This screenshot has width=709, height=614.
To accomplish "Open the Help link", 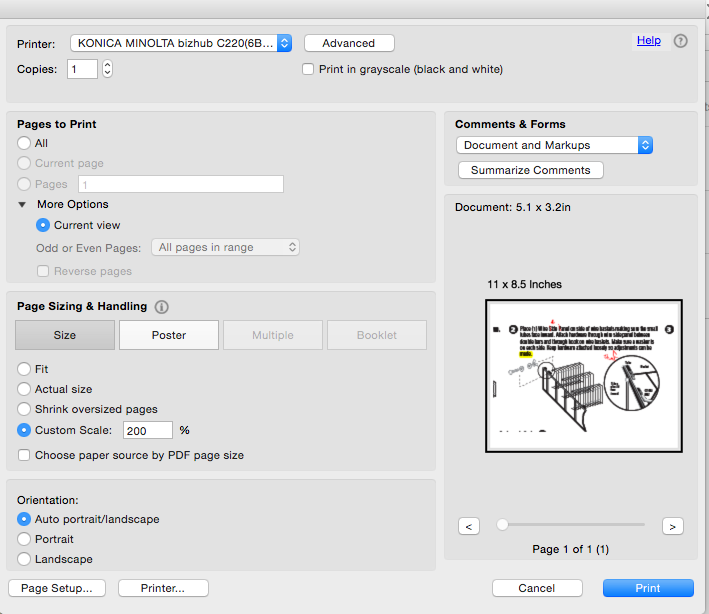I will coord(649,40).
